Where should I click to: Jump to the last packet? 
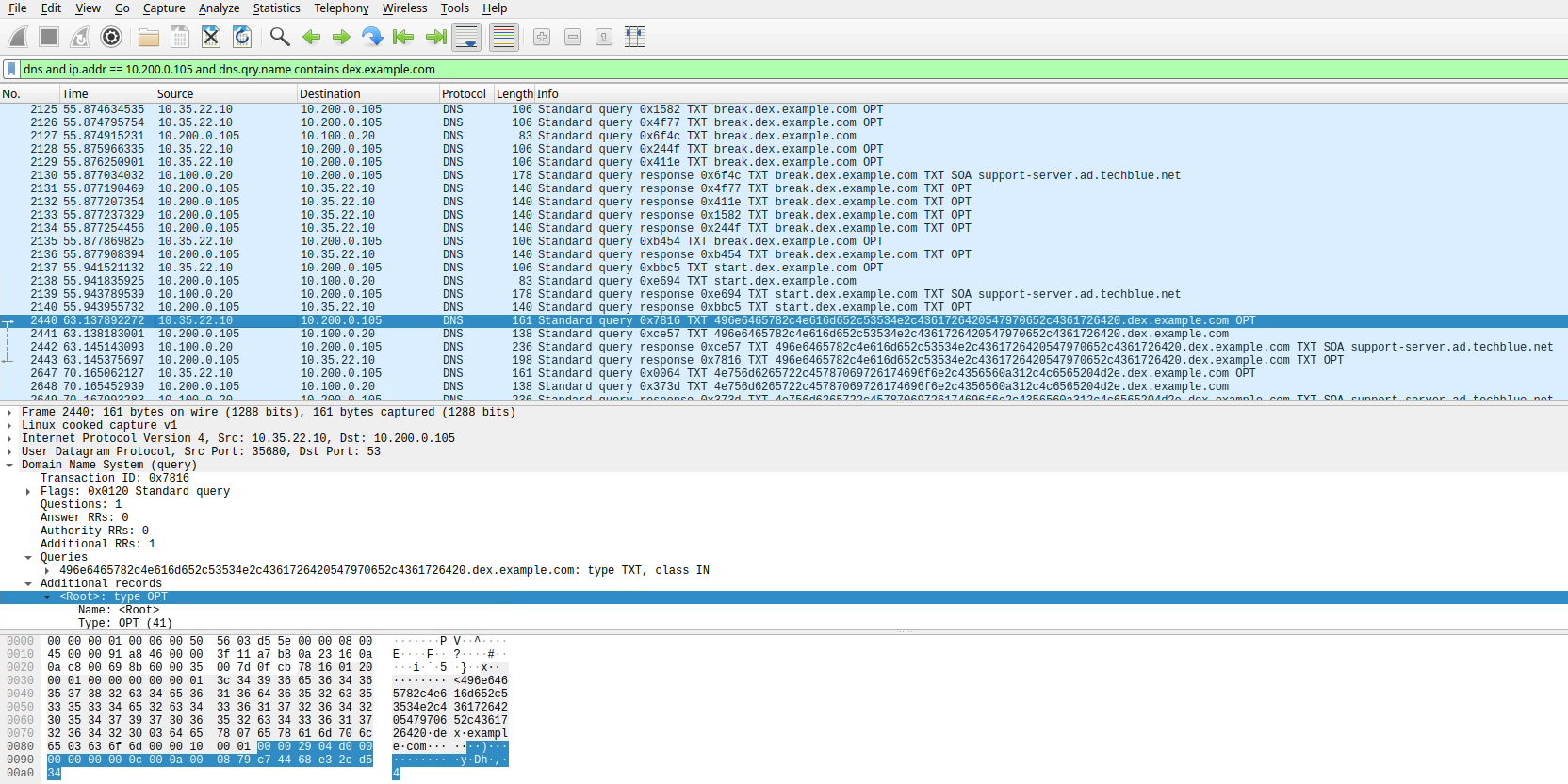pos(435,37)
